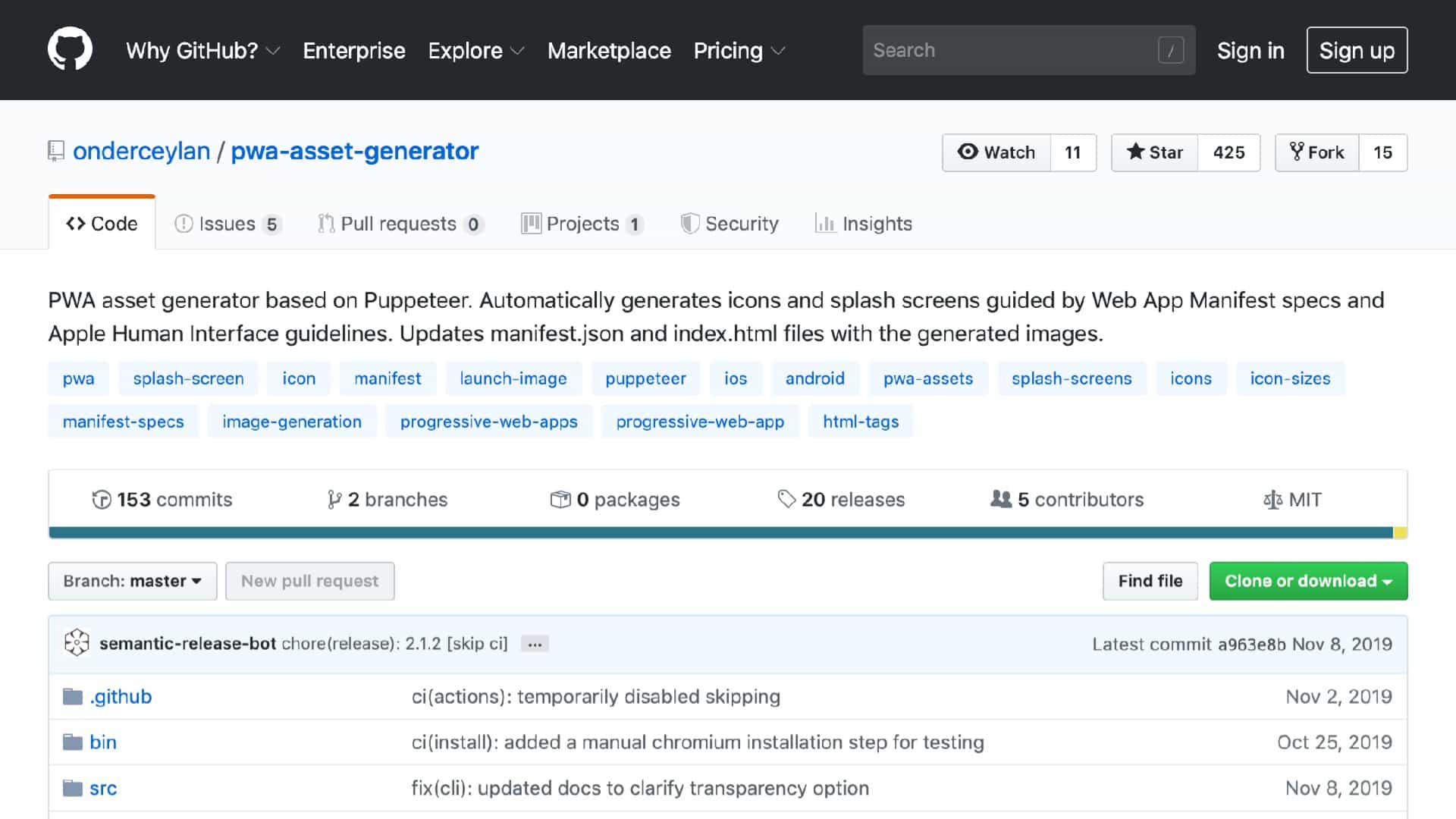
Task: Switch to the Issues tab
Action: [227, 224]
